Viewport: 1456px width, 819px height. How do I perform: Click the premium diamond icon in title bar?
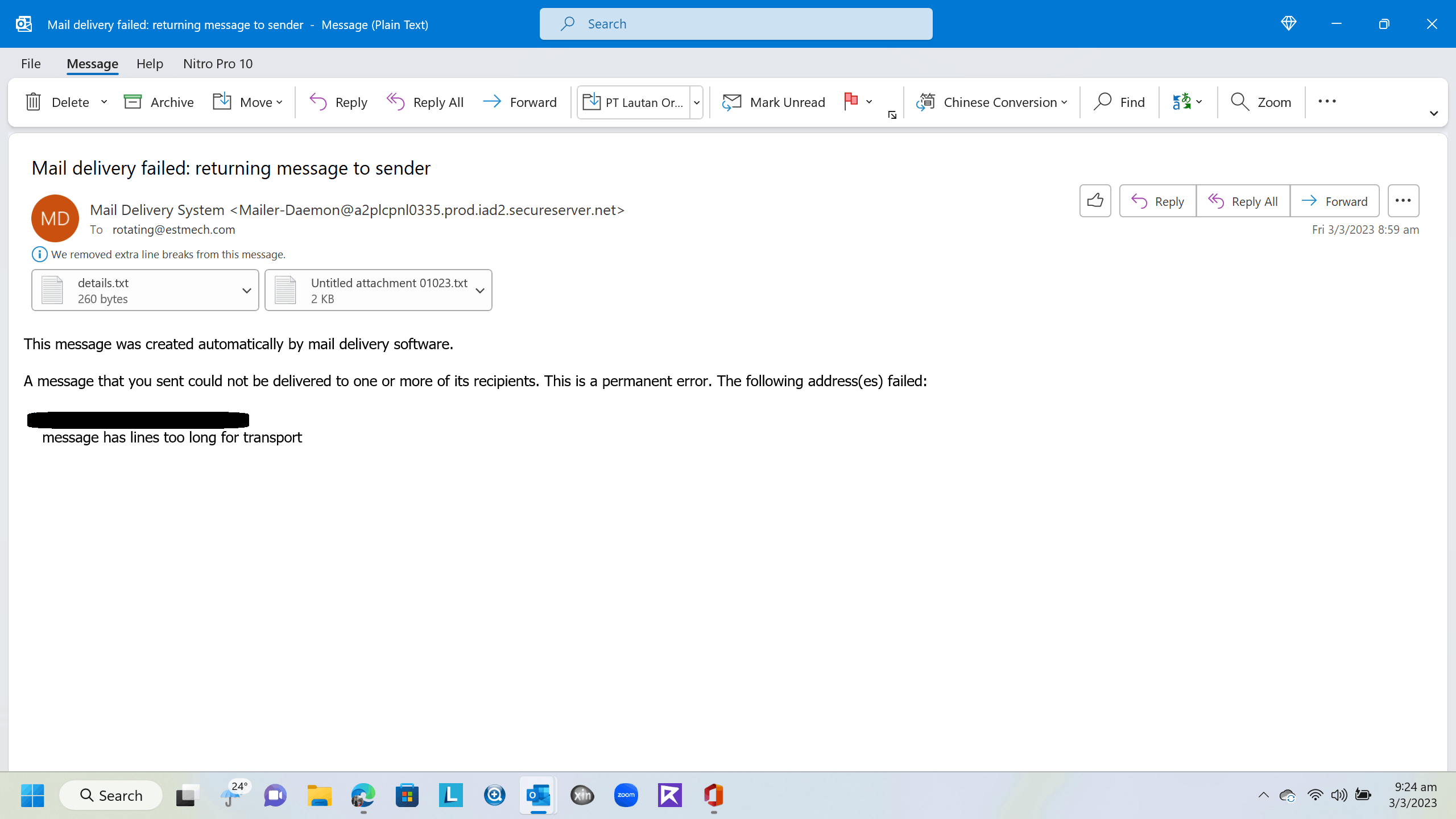1289,23
